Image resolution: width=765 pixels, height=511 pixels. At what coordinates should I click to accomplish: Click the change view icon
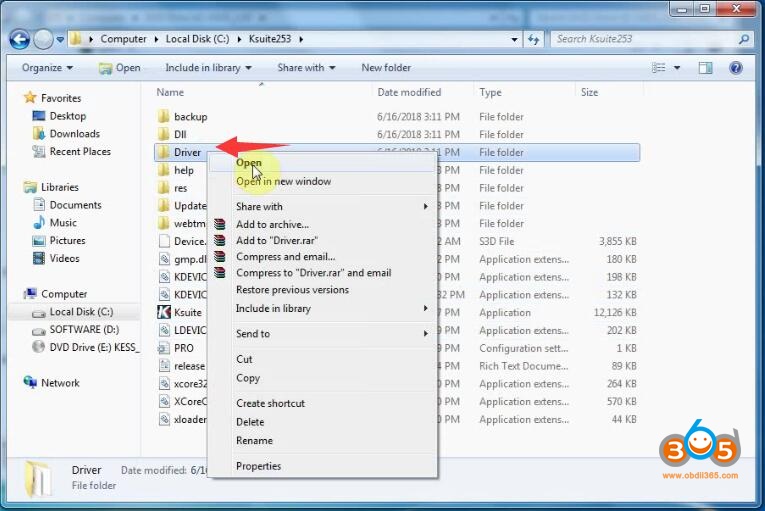pyautogui.click(x=658, y=68)
